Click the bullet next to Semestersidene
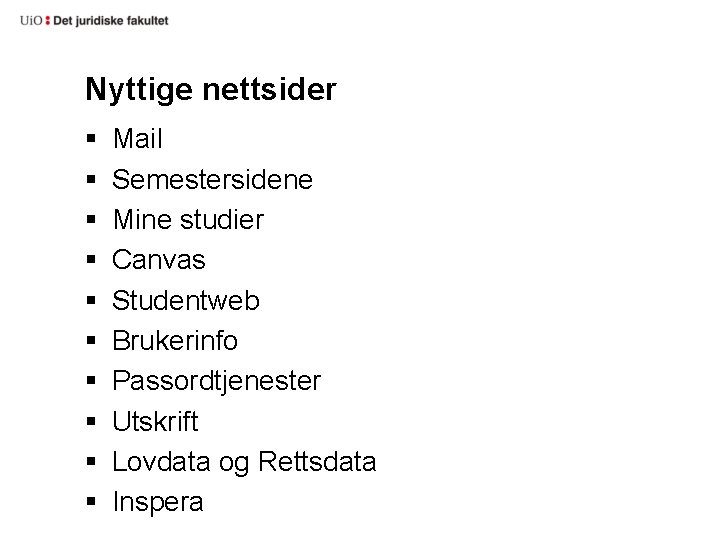 click(91, 180)
